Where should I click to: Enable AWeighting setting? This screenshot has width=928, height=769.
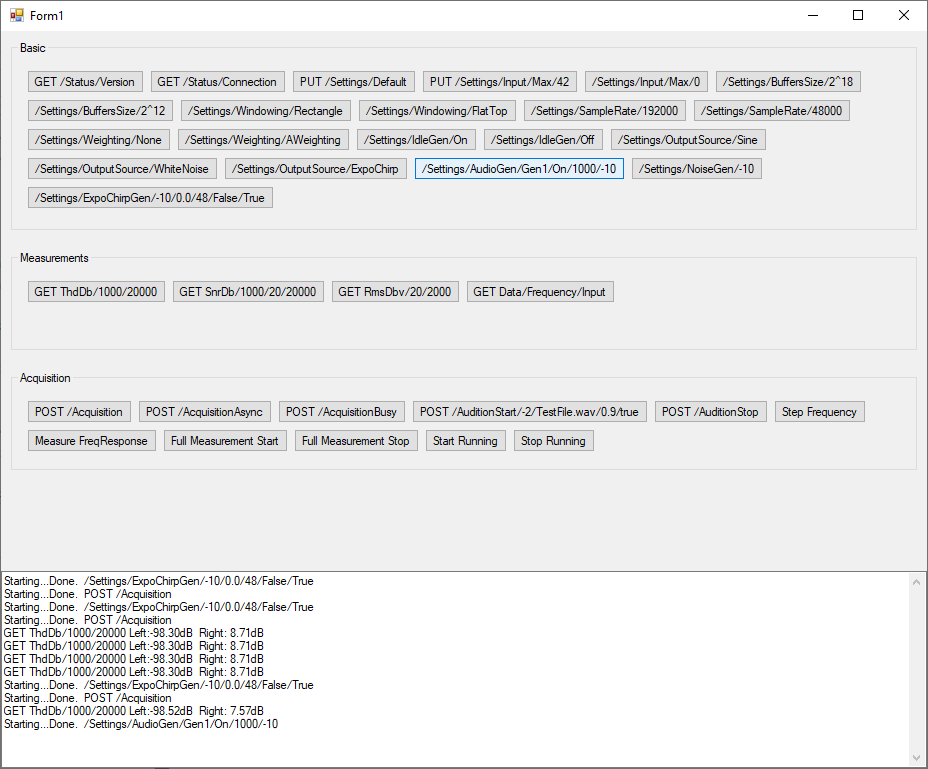point(263,140)
